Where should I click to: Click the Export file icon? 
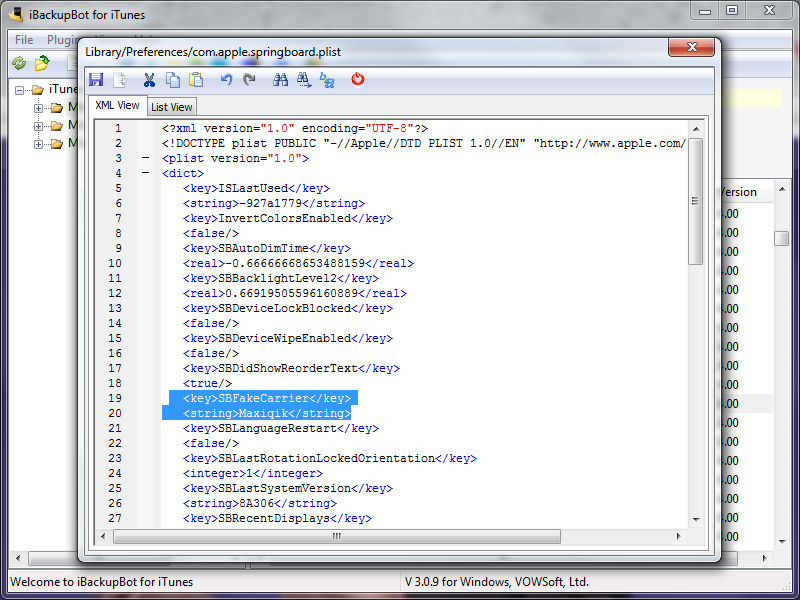click(x=120, y=80)
